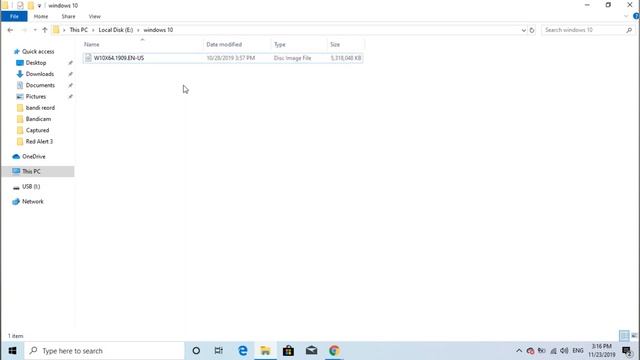Open the View ribbon tab

point(94,16)
